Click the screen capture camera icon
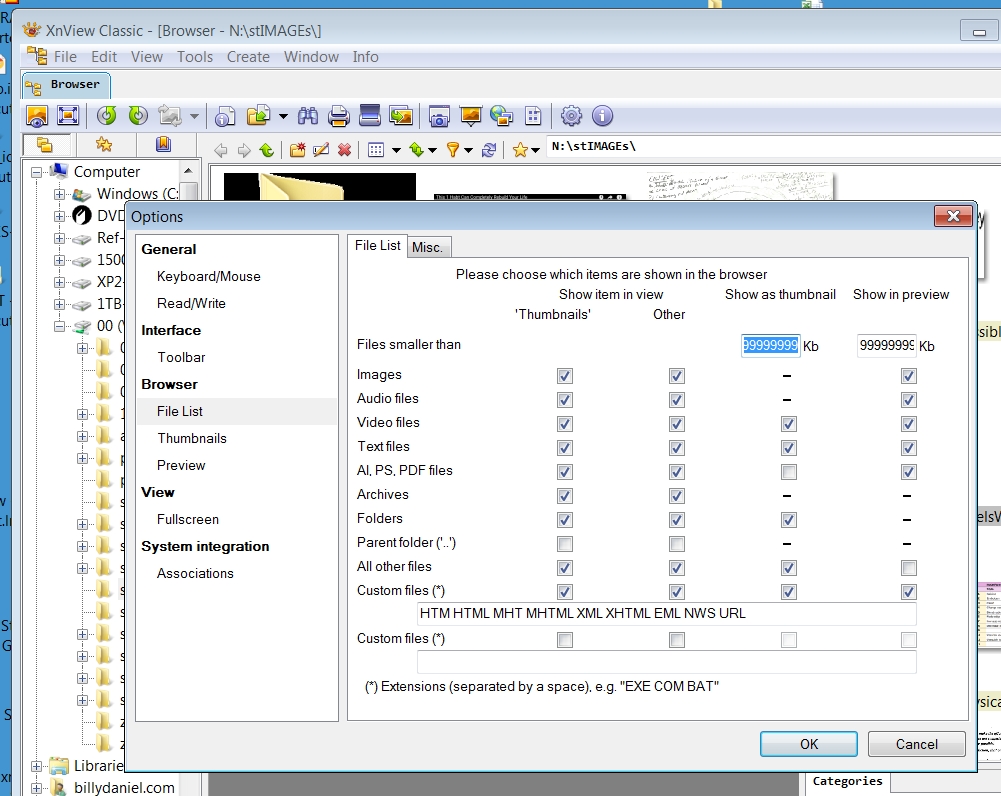The width and height of the screenshot is (1001, 796). [x=439, y=116]
